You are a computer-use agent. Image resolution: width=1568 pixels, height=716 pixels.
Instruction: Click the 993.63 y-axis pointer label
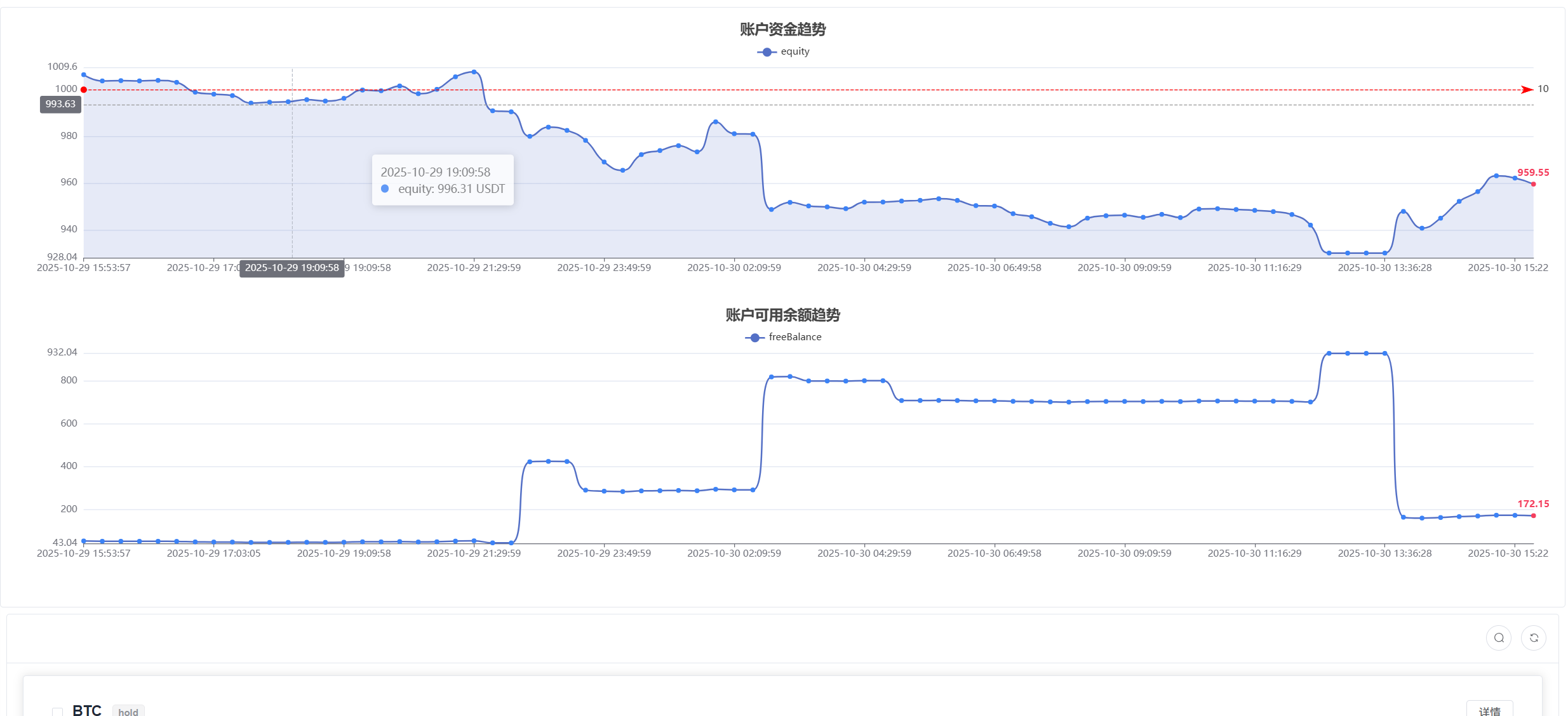coord(60,104)
